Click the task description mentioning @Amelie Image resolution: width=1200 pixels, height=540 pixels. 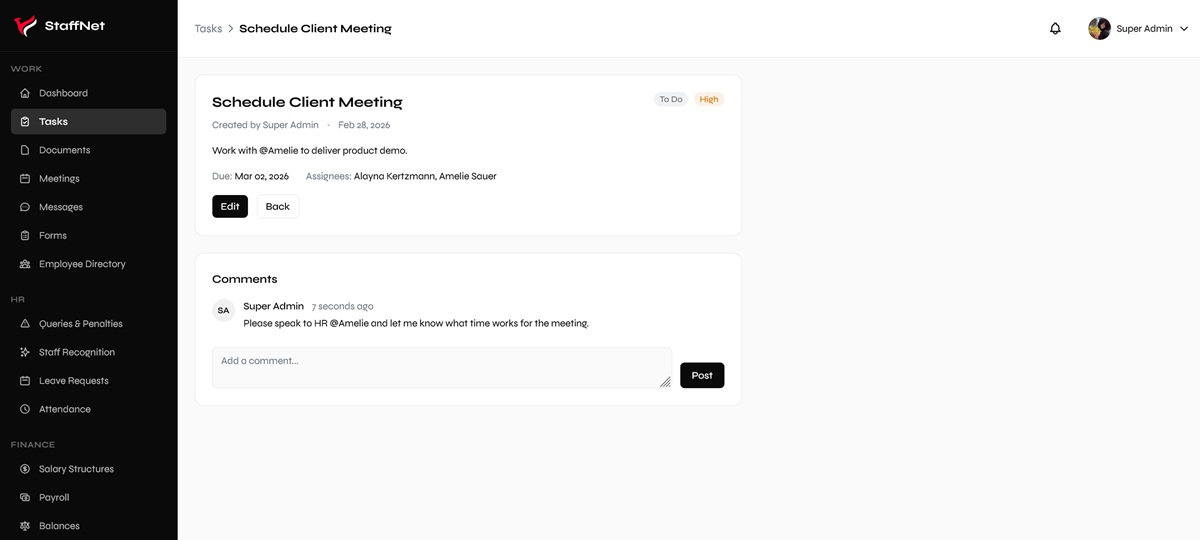(310, 151)
